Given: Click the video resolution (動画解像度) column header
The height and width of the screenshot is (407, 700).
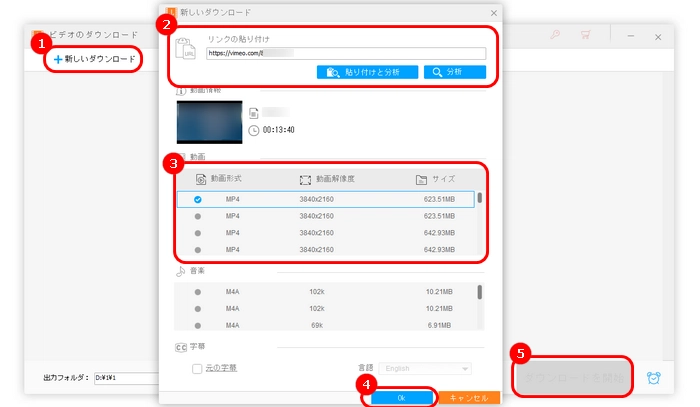Looking at the screenshot, I should coord(327,179).
